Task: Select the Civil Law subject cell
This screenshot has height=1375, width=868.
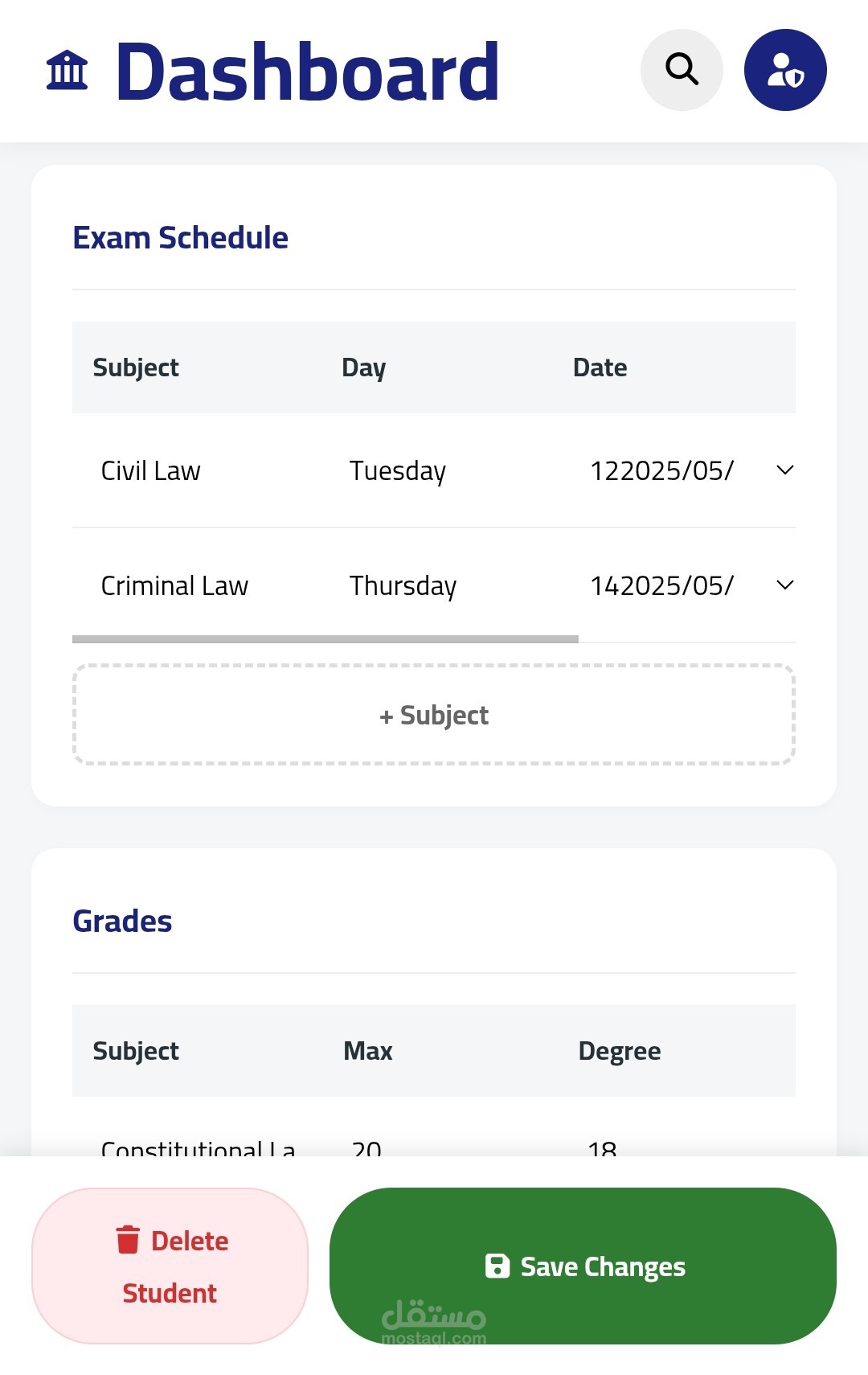Action: click(151, 471)
